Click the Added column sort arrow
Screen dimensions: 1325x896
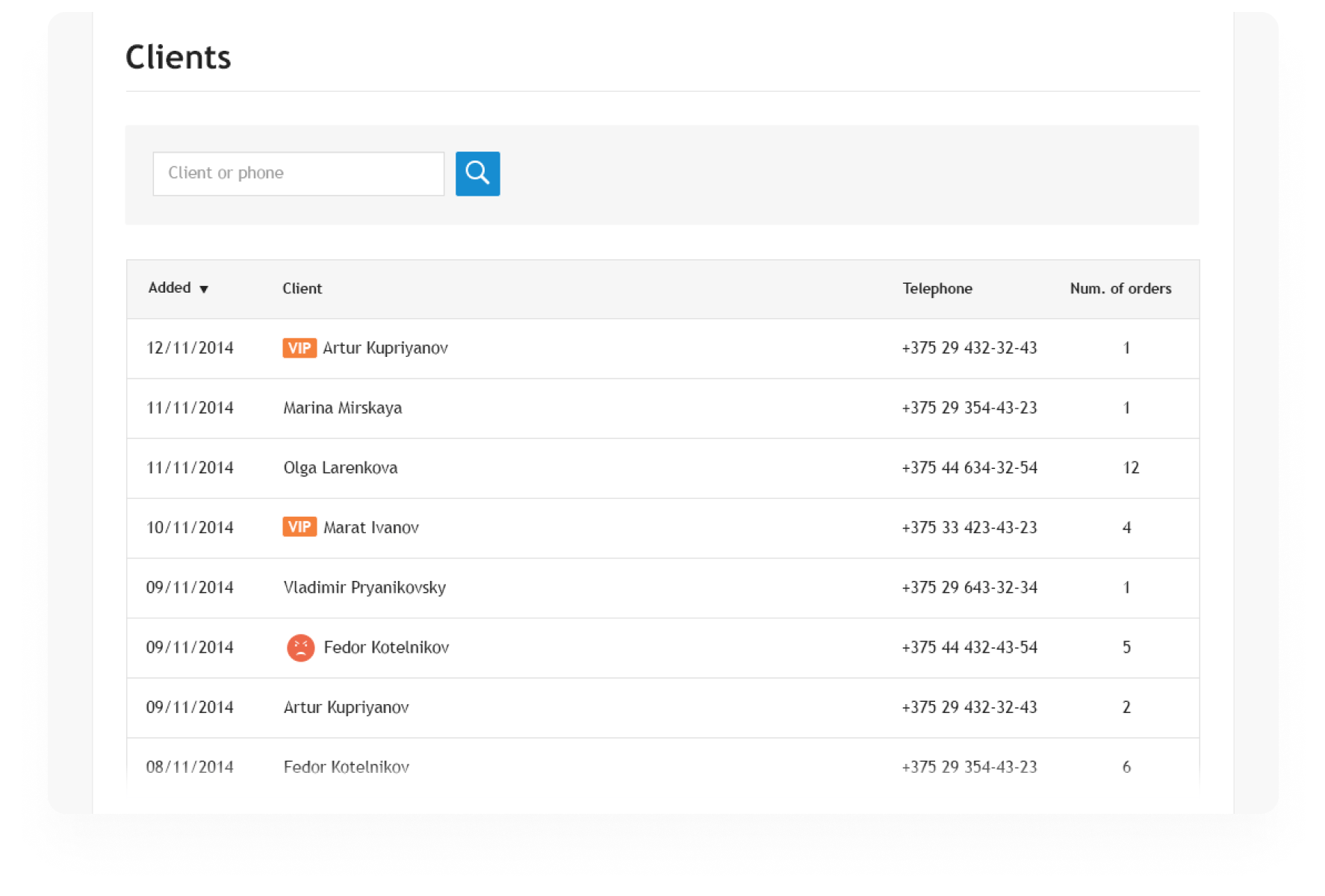(x=203, y=289)
